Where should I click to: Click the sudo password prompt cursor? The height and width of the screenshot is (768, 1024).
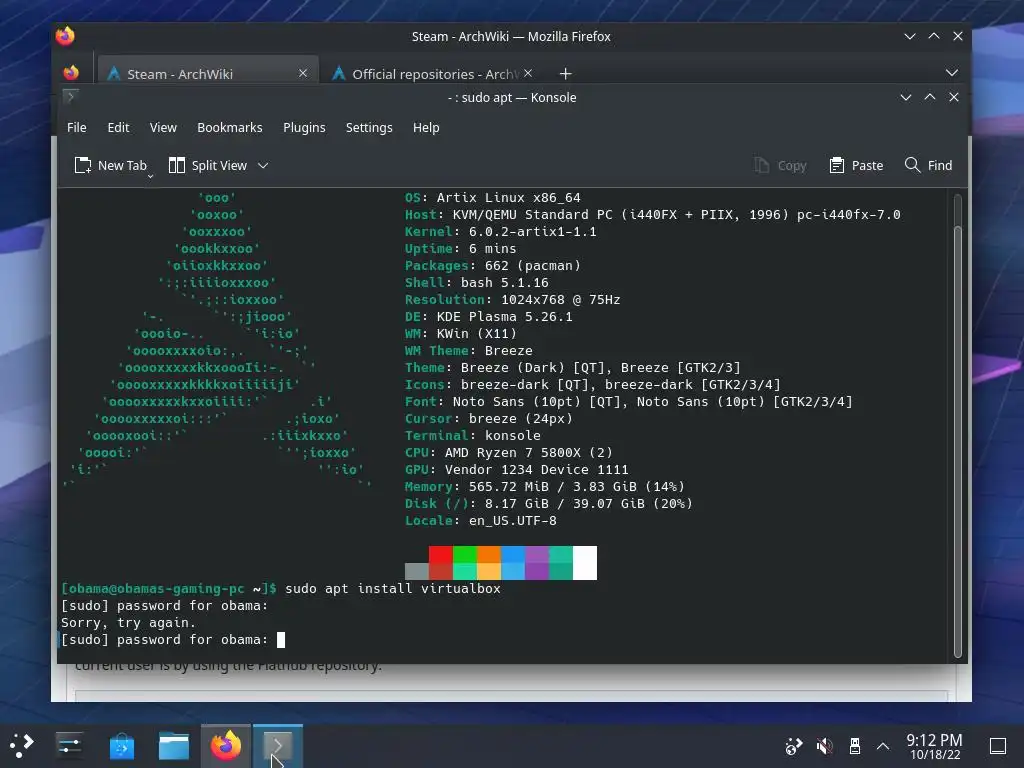(x=281, y=640)
